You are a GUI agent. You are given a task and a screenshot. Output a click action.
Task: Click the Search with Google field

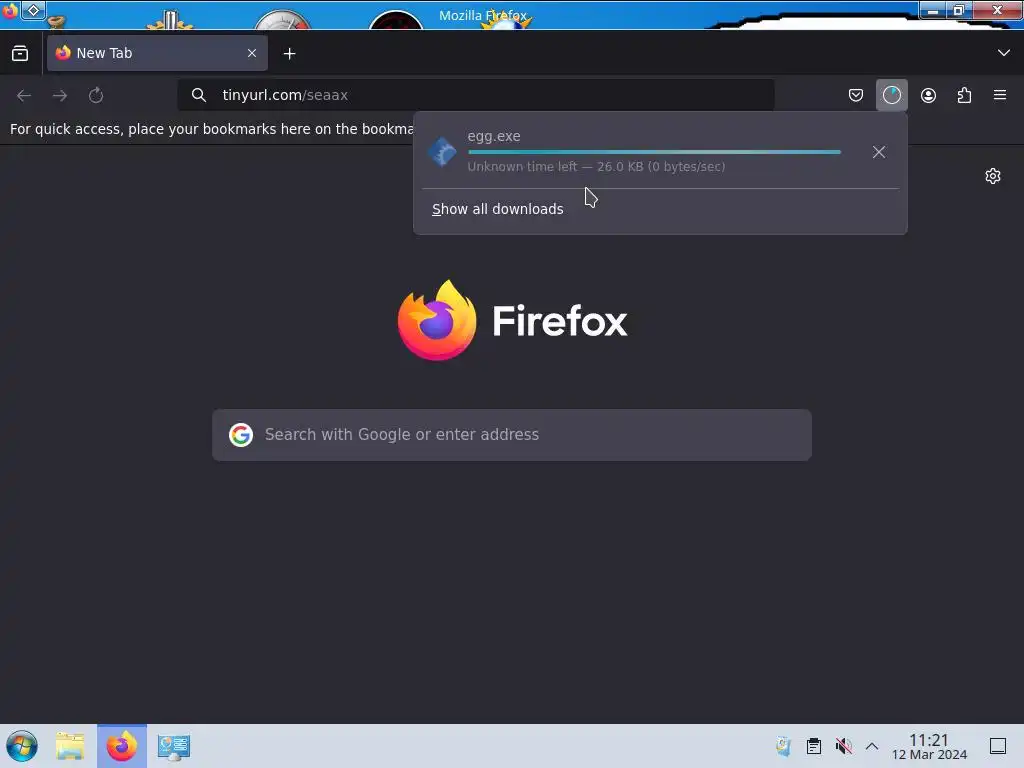coord(512,435)
